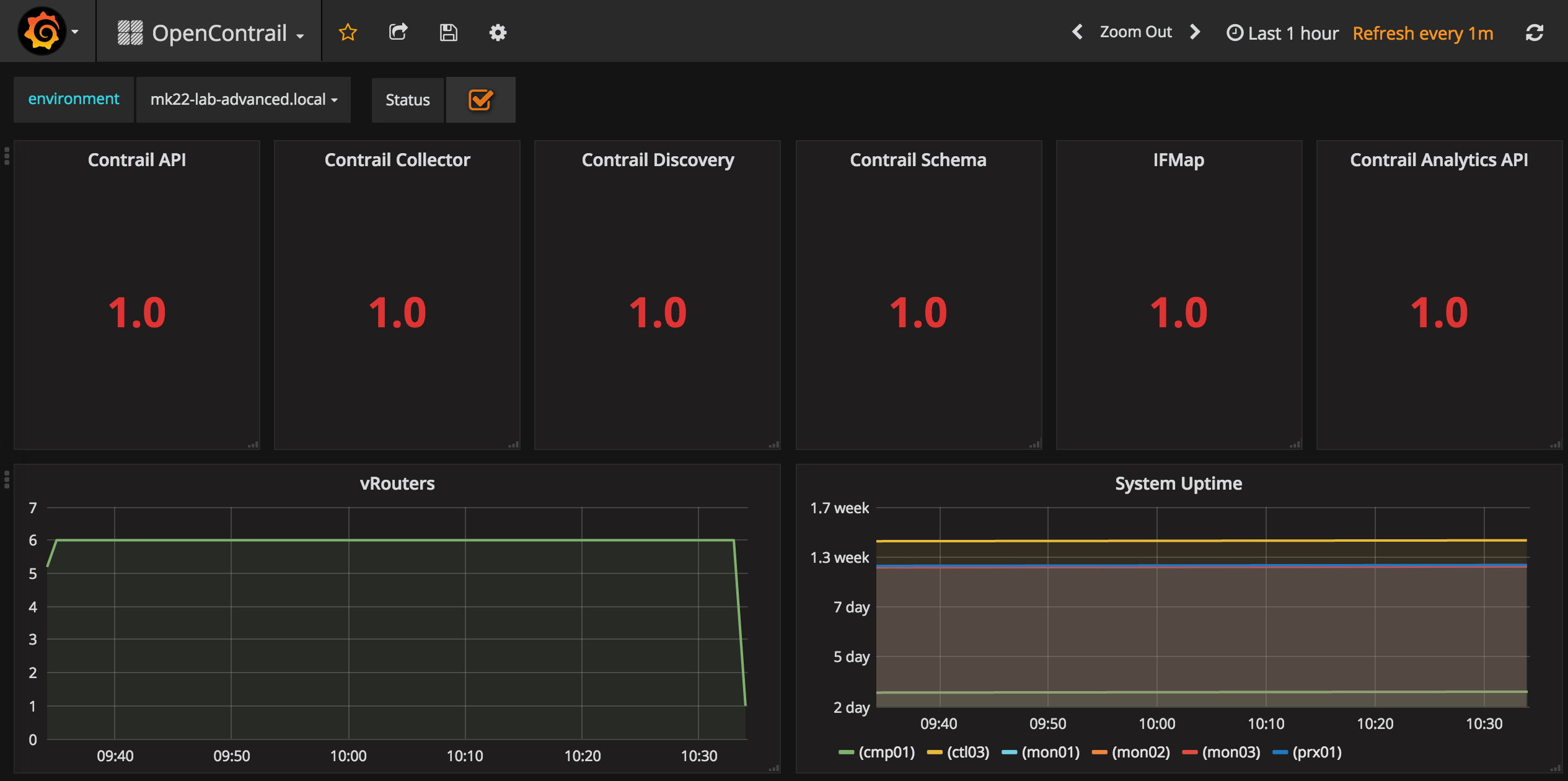The height and width of the screenshot is (781, 1568).
Task: Toggle the (ctl03) legend series
Action: point(968,752)
